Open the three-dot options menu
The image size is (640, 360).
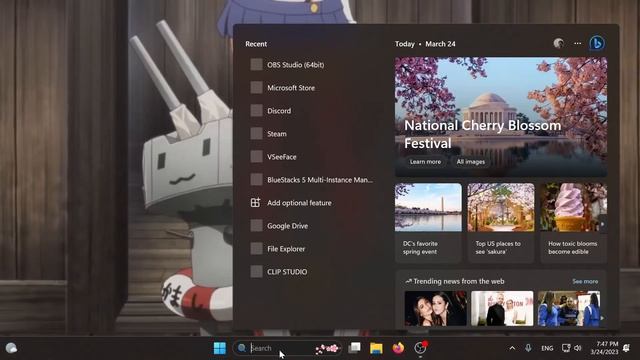578,43
